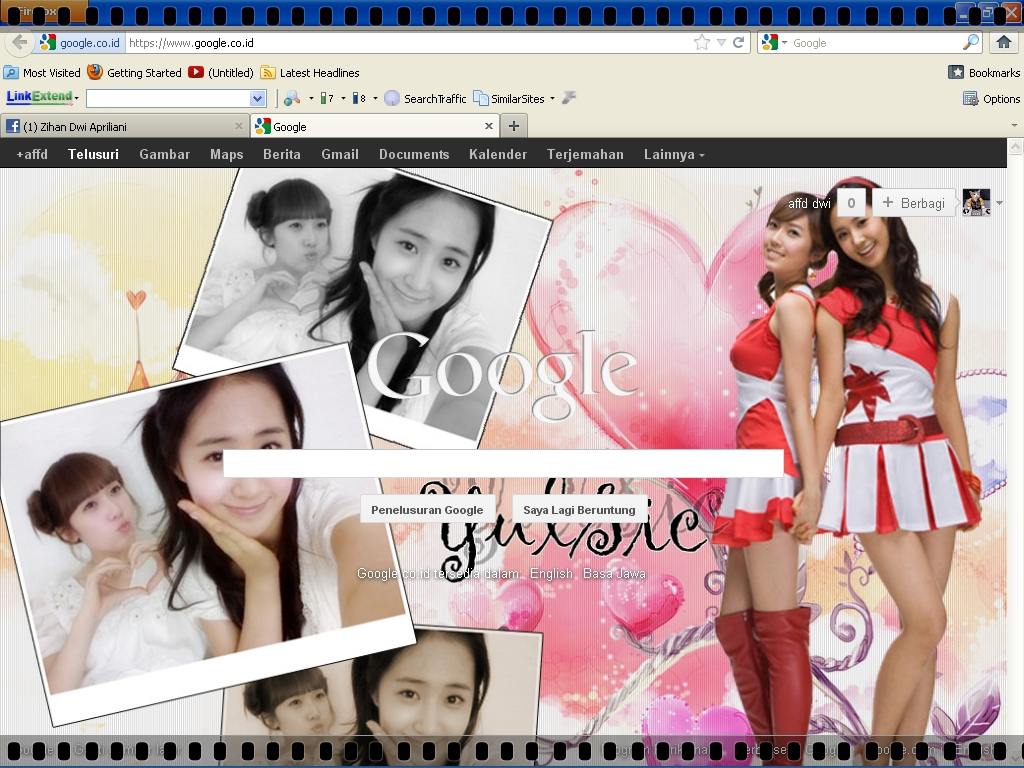Click the blue rank indicator showing 8
This screenshot has height=768, width=1024.
[x=359, y=99]
